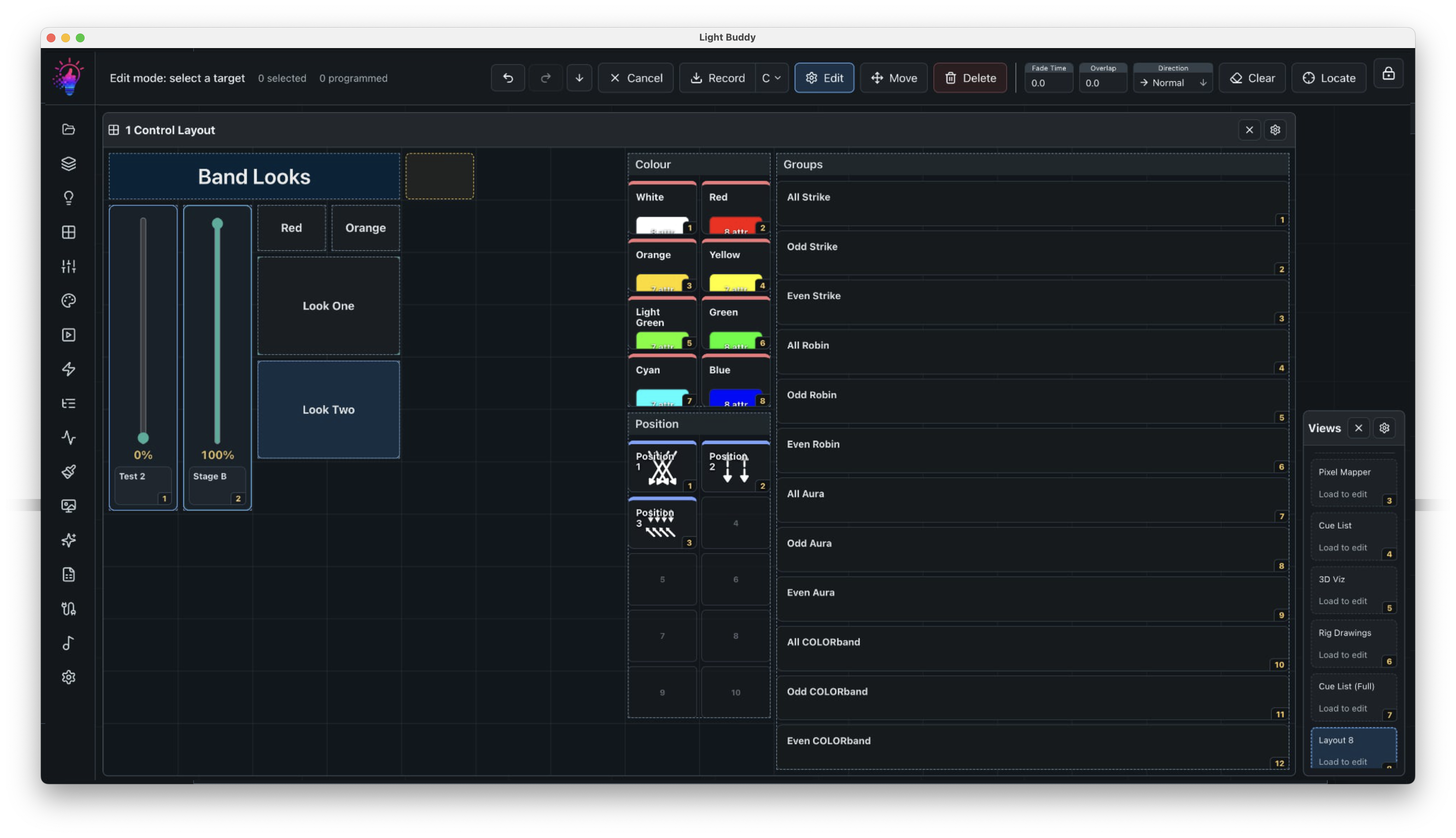The image size is (1456, 838).
Task: Toggle the Look One button
Action: pos(328,305)
